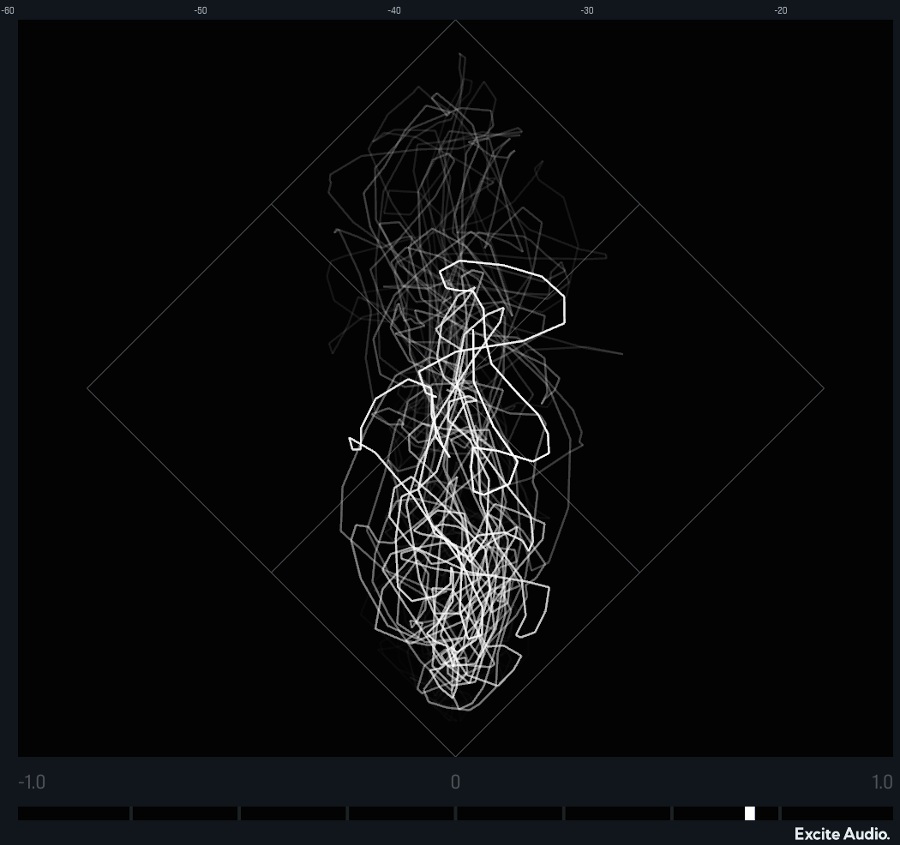Click the leftmost segment of the correlation meter
This screenshot has height=845, width=900.
(73, 813)
